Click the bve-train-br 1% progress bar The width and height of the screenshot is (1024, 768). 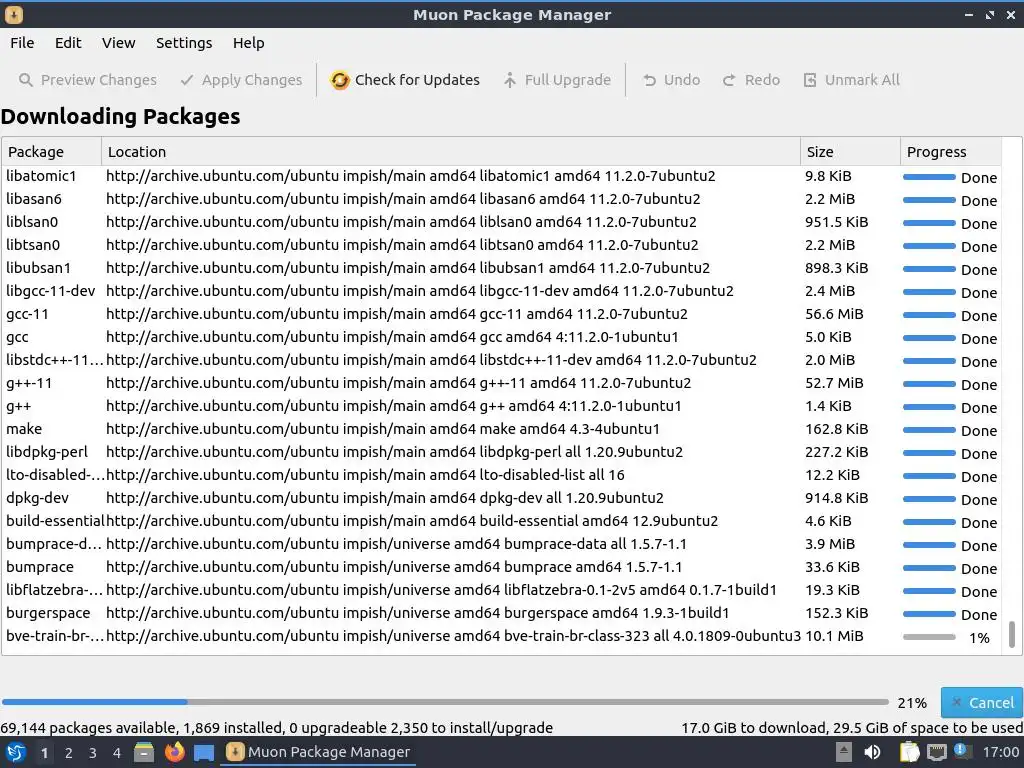(x=929, y=637)
